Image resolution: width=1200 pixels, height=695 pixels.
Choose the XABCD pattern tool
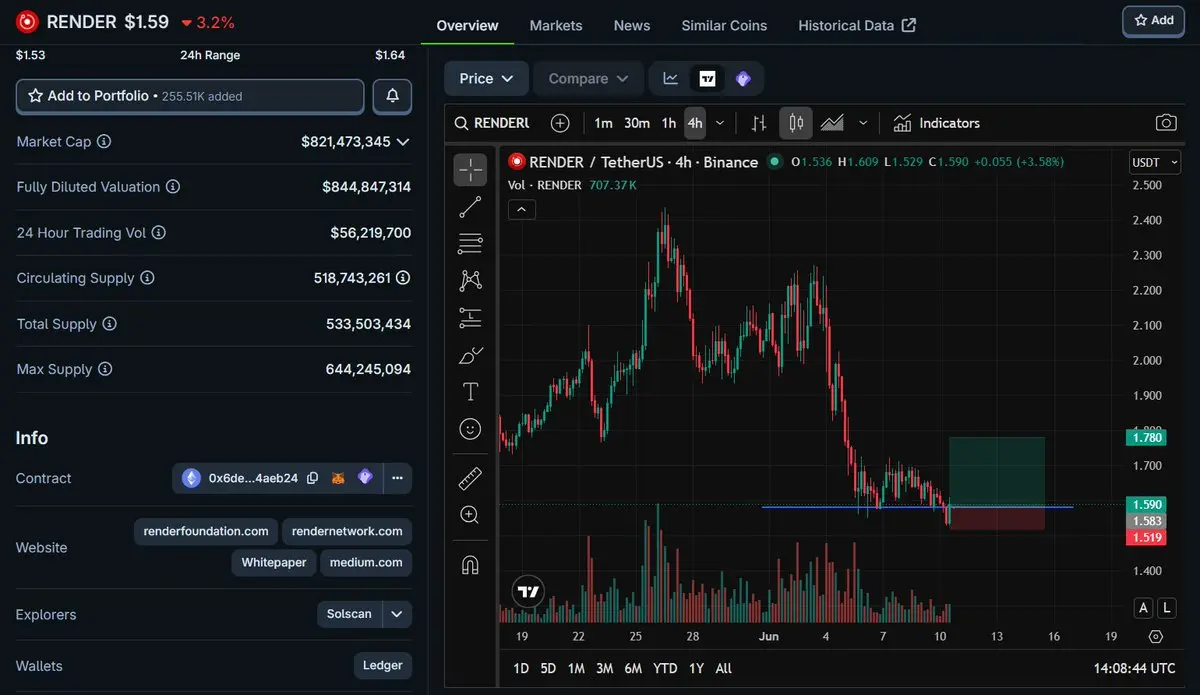coord(470,281)
